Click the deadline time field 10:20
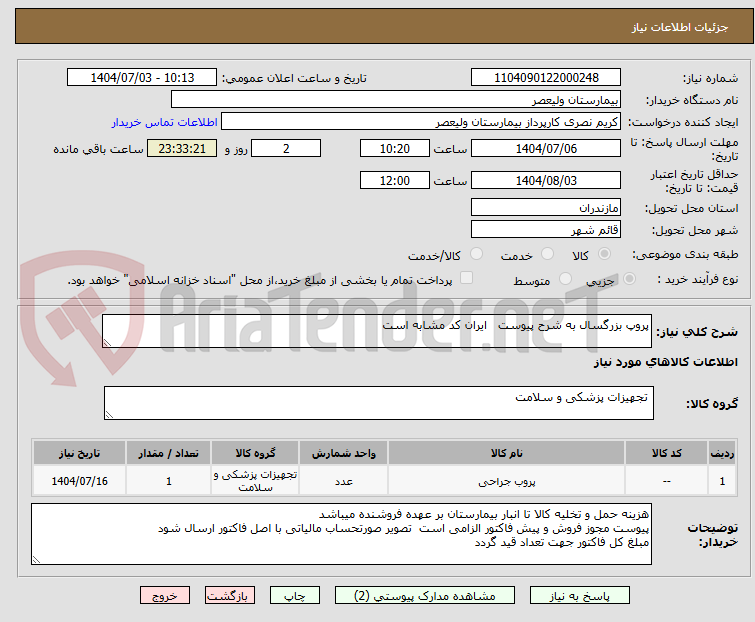The image size is (755, 622). 395,148
